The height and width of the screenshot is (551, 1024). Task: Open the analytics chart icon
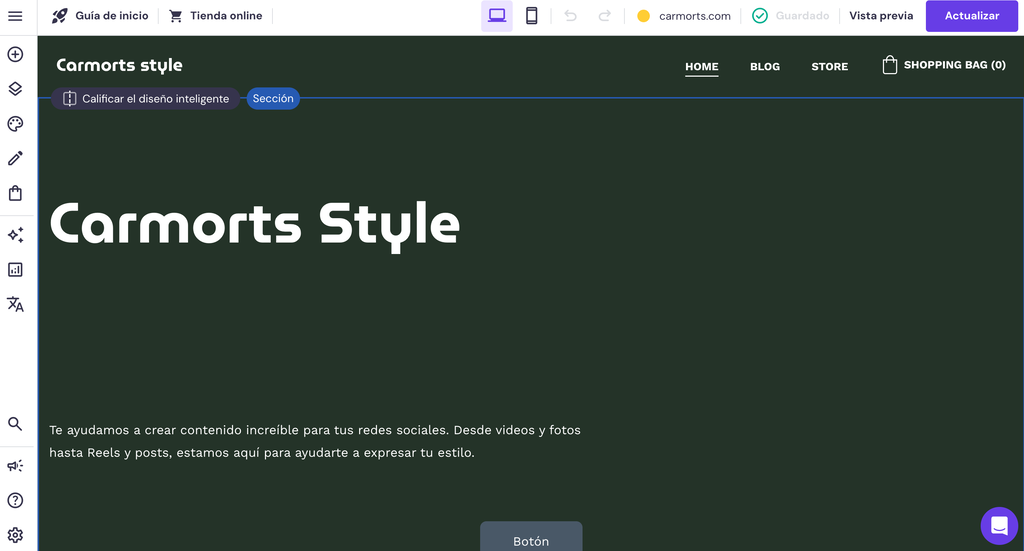15,270
